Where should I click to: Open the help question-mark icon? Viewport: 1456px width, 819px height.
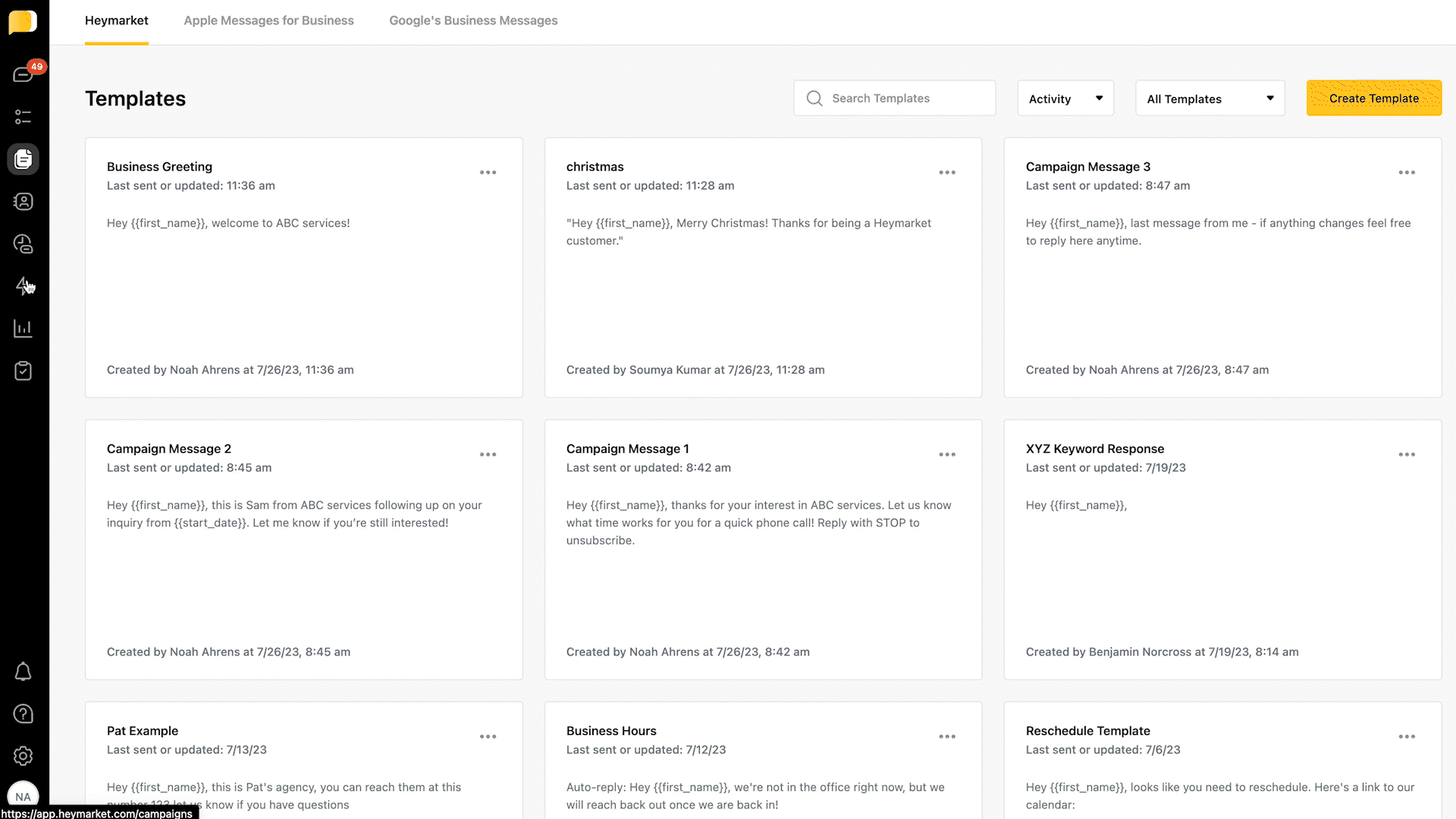(x=24, y=714)
